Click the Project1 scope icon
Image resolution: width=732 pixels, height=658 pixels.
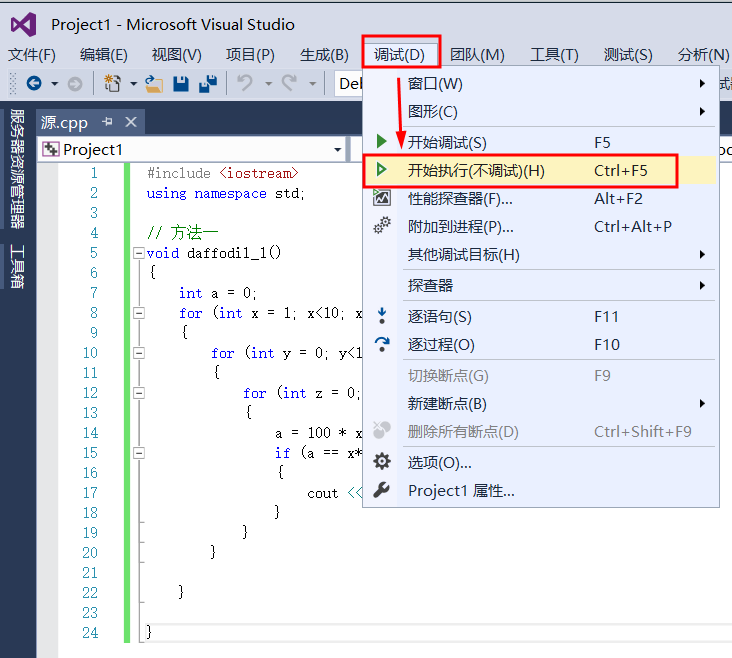click(x=50, y=149)
